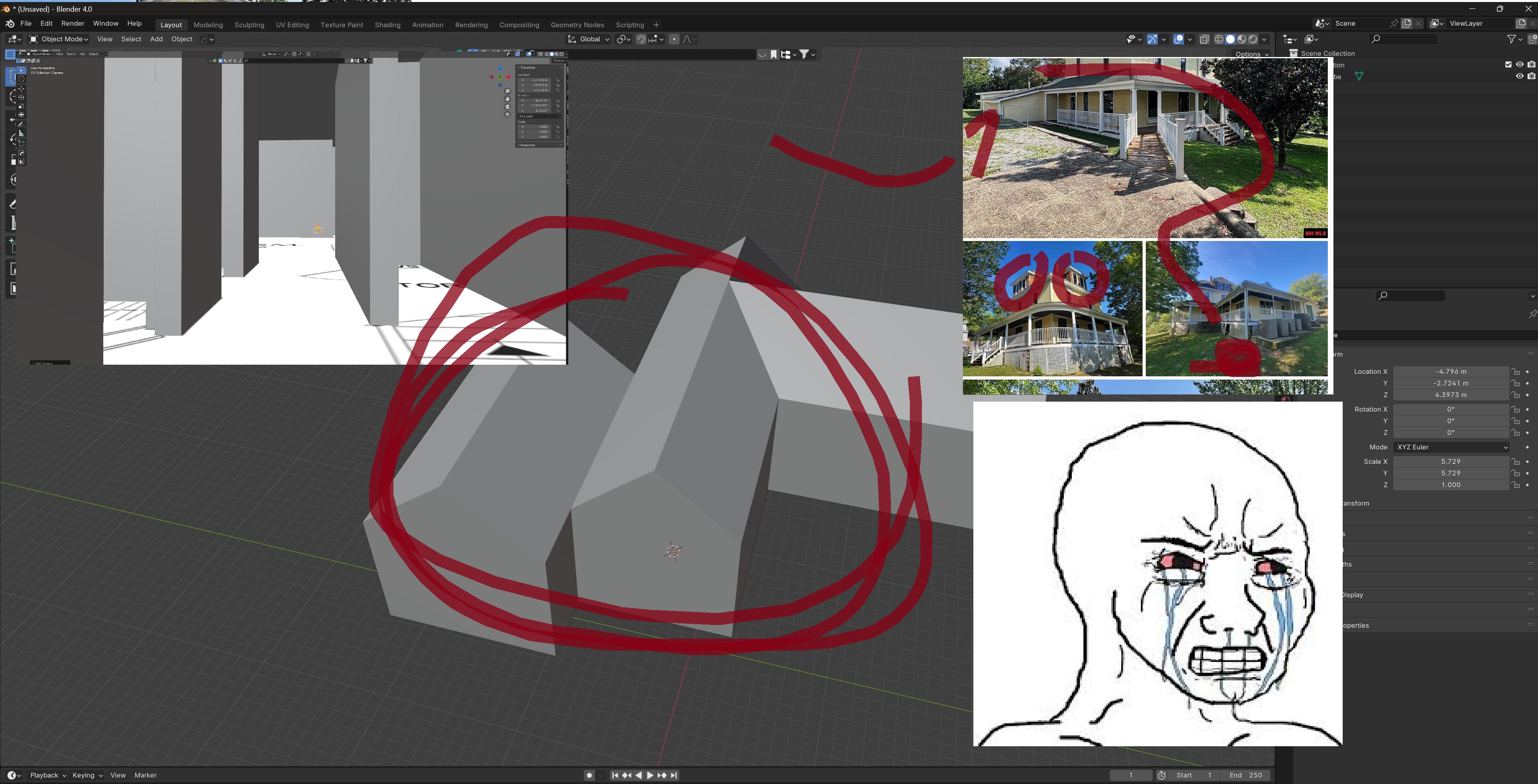1538x784 pixels.
Task: Hide the collection with eye icon in outliner
Action: click(x=1520, y=64)
